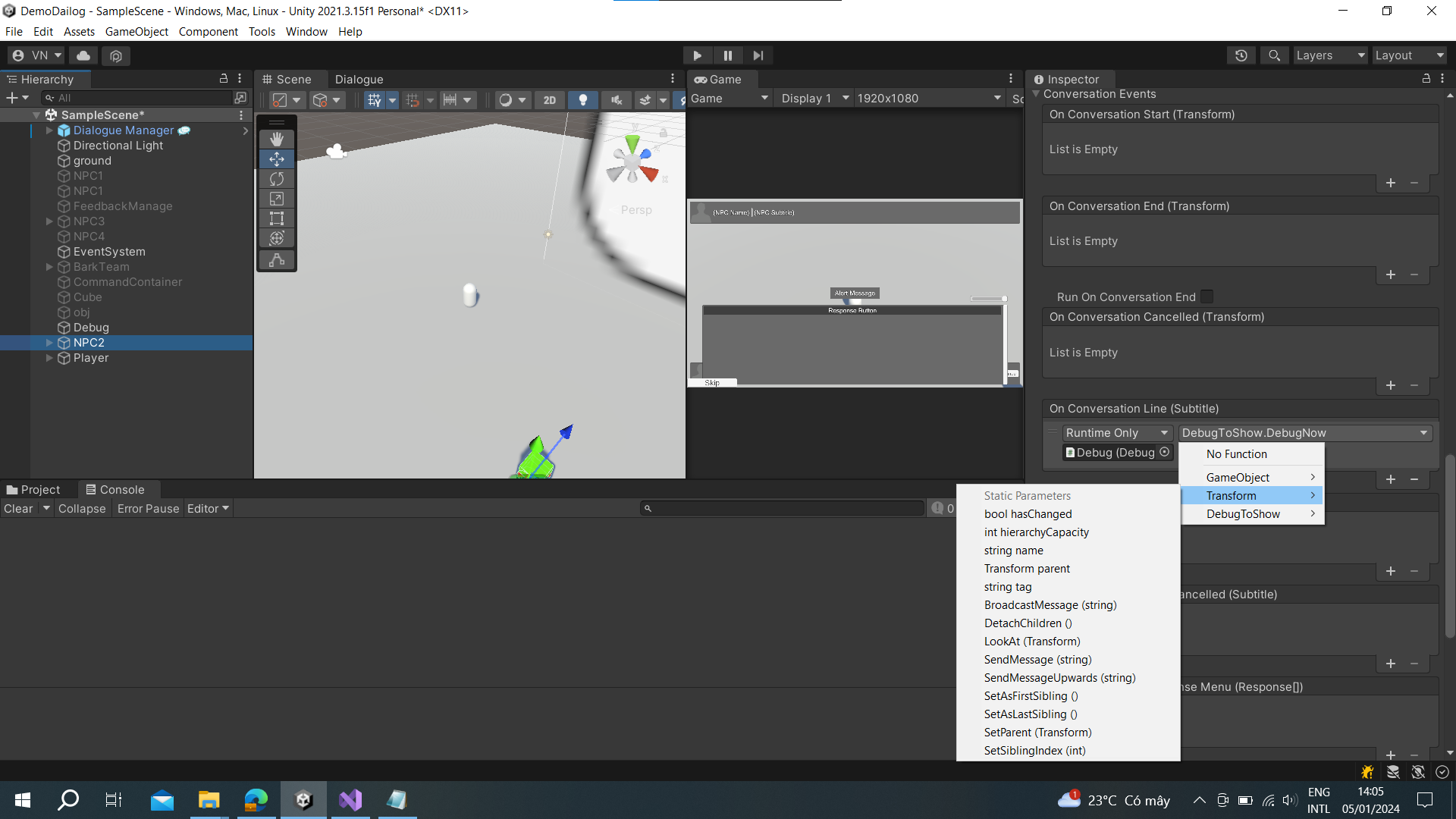Choose No Function from the popup
Screen dimensions: 1456x819
pyautogui.click(x=1251, y=454)
